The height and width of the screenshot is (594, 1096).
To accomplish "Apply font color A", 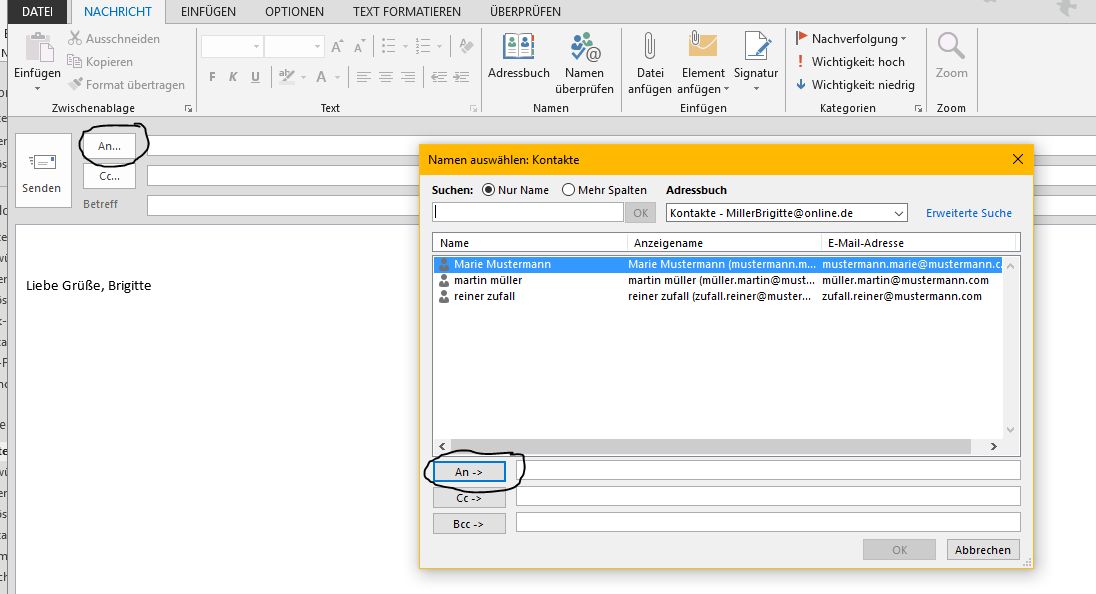I will coord(322,77).
